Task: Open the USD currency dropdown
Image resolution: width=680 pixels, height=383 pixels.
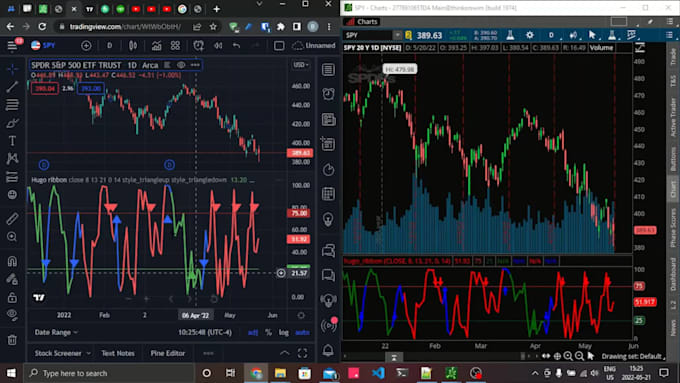Action: (301, 65)
